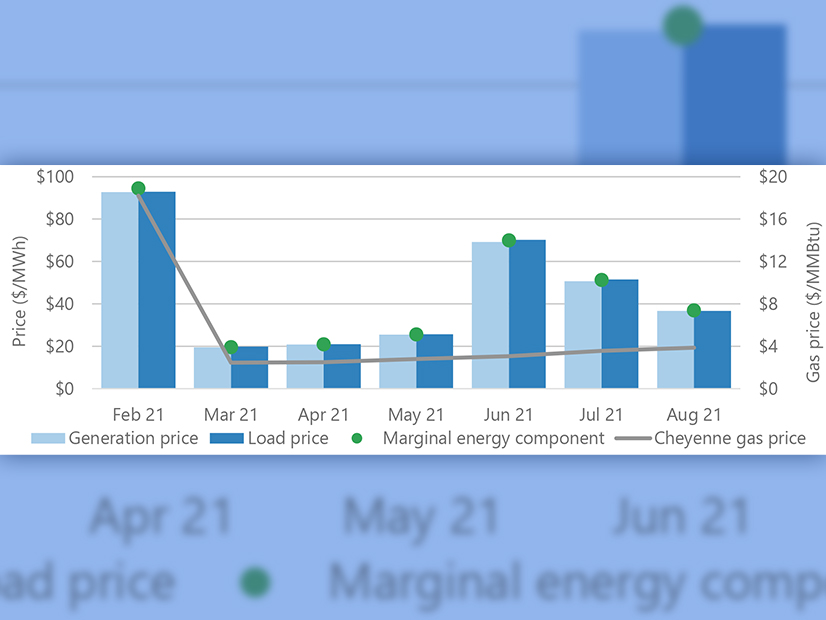Click the green marker for Aug 21

click(694, 310)
